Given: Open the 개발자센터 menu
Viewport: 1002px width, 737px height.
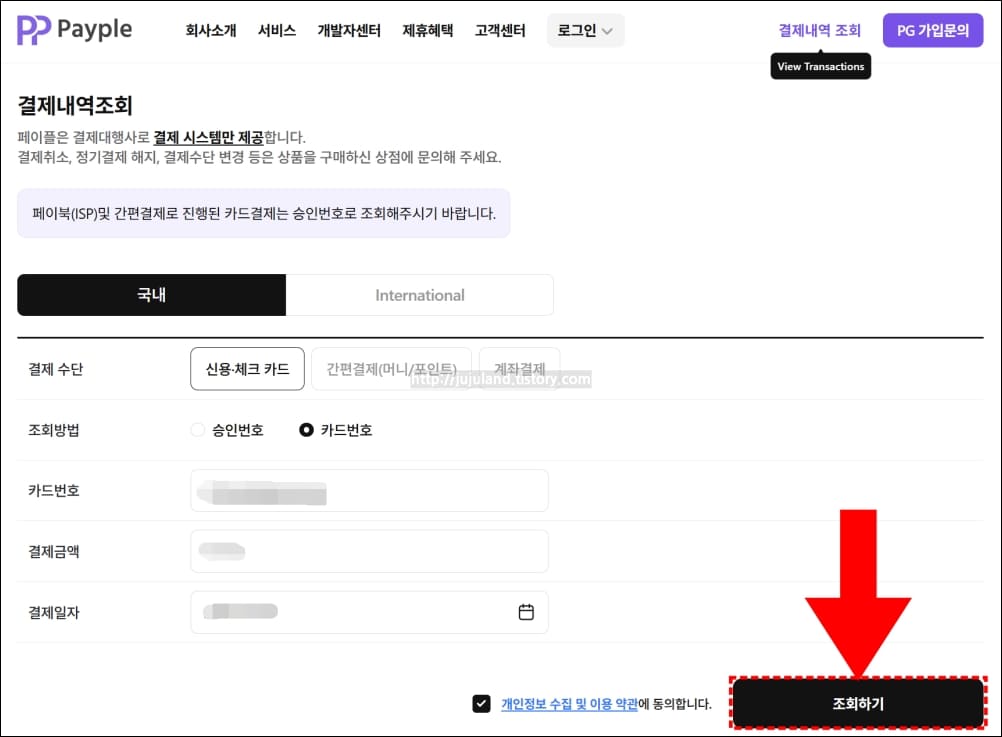Looking at the screenshot, I should pyautogui.click(x=349, y=30).
